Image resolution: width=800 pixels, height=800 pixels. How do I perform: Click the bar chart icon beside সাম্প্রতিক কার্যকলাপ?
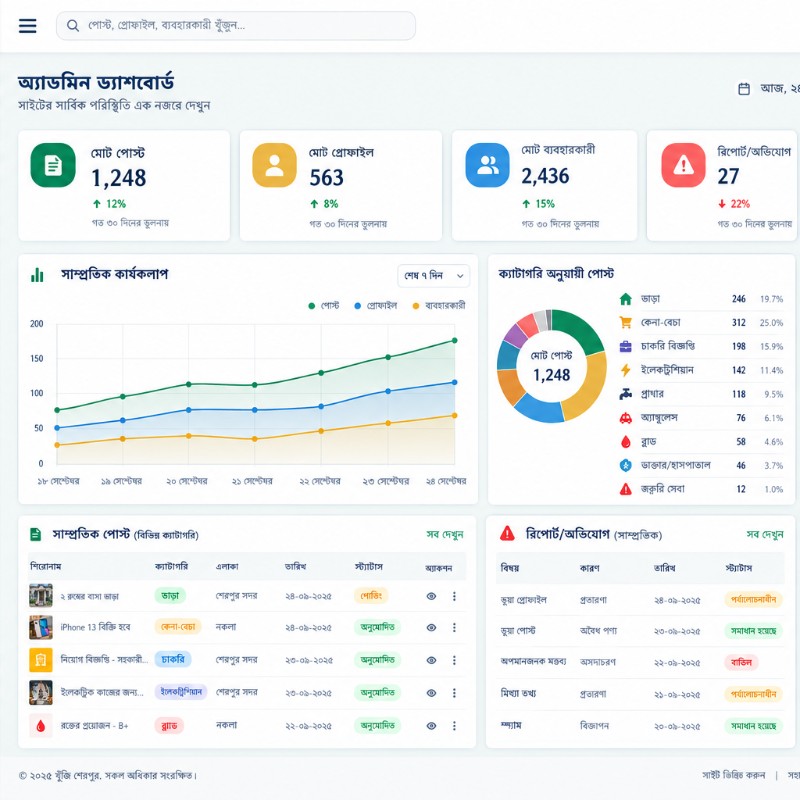point(37,274)
